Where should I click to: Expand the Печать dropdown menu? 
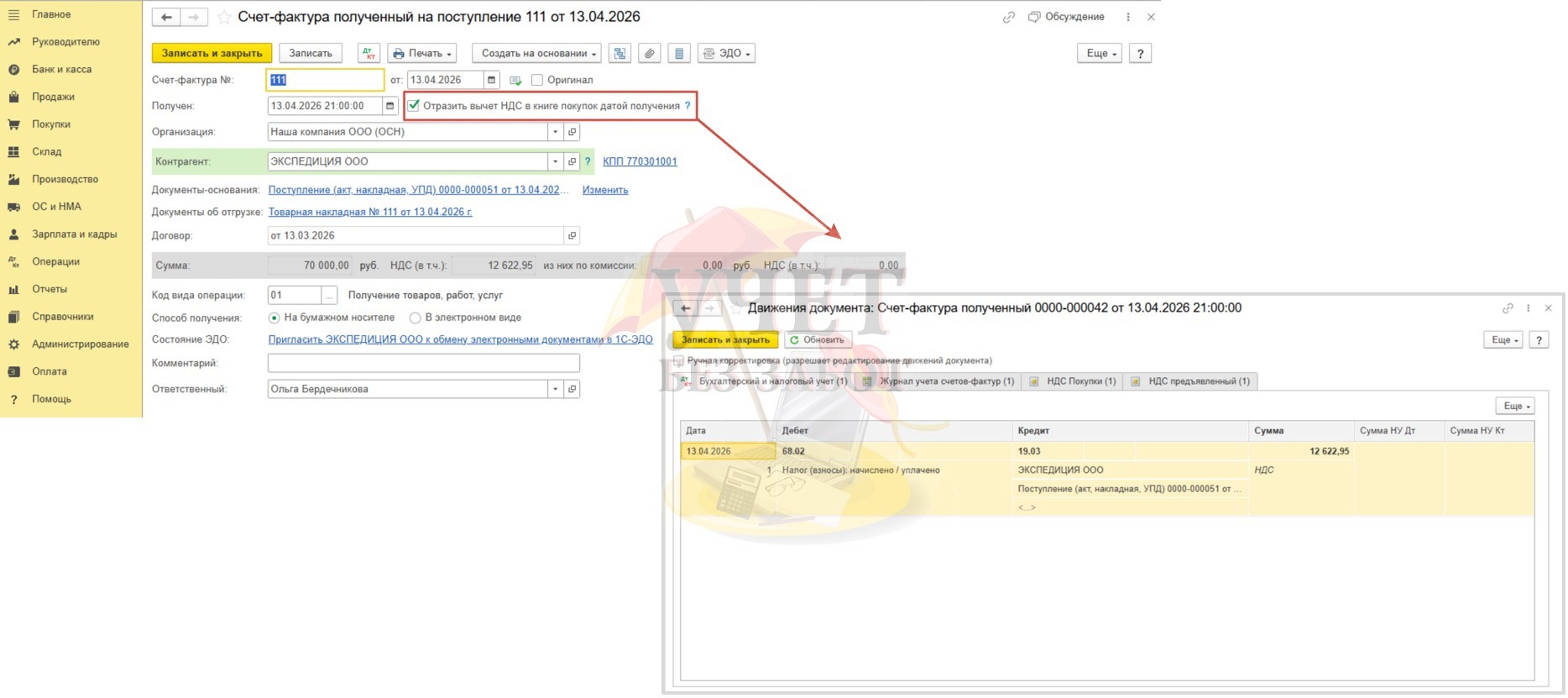421,54
